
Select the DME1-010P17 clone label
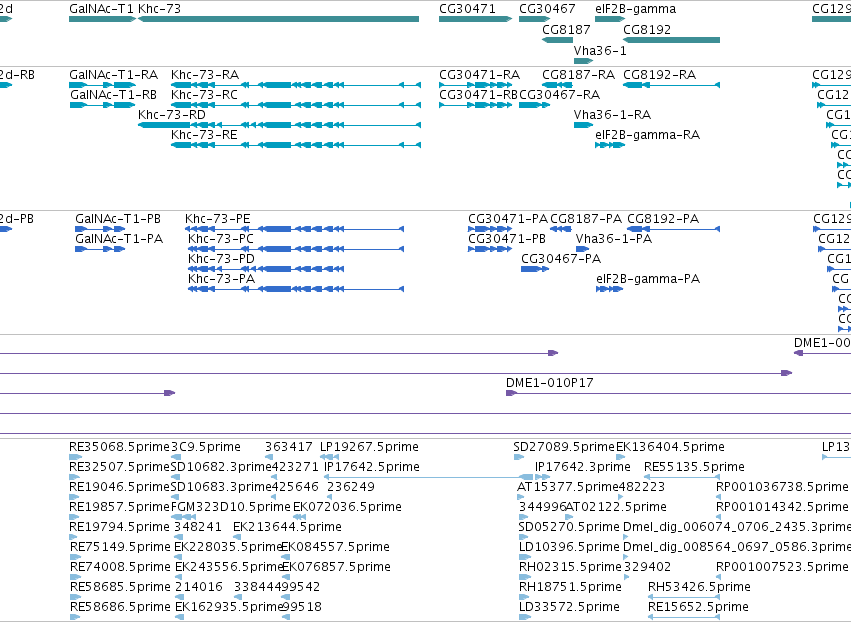click(550, 383)
